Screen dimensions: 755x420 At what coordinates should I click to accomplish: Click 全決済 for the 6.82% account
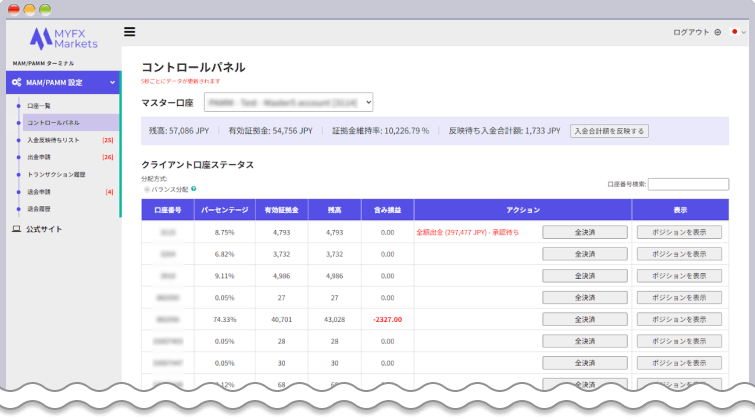585,254
